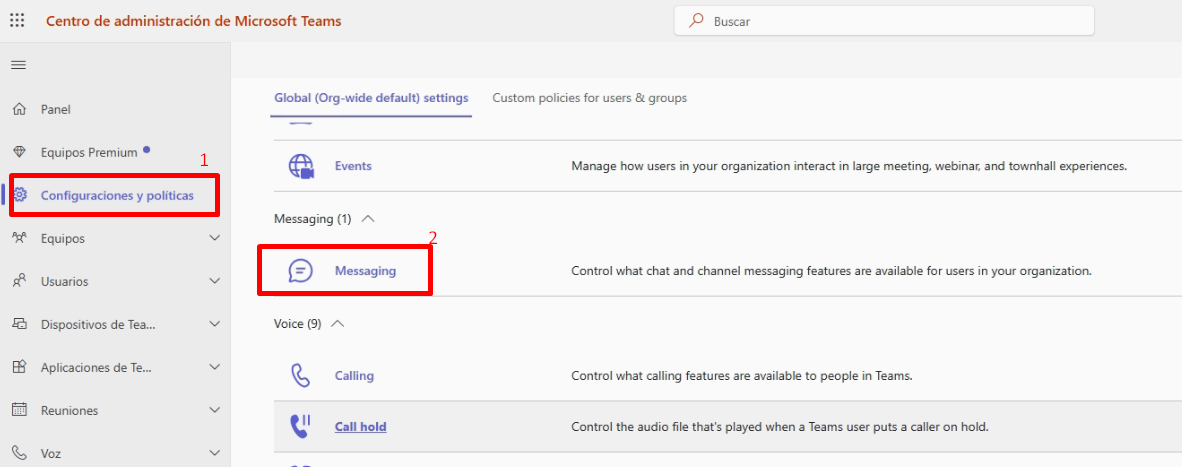Select Global (Org-wide default) settings tab
The height and width of the screenshot is (467, 1182).
click(371, 98)
